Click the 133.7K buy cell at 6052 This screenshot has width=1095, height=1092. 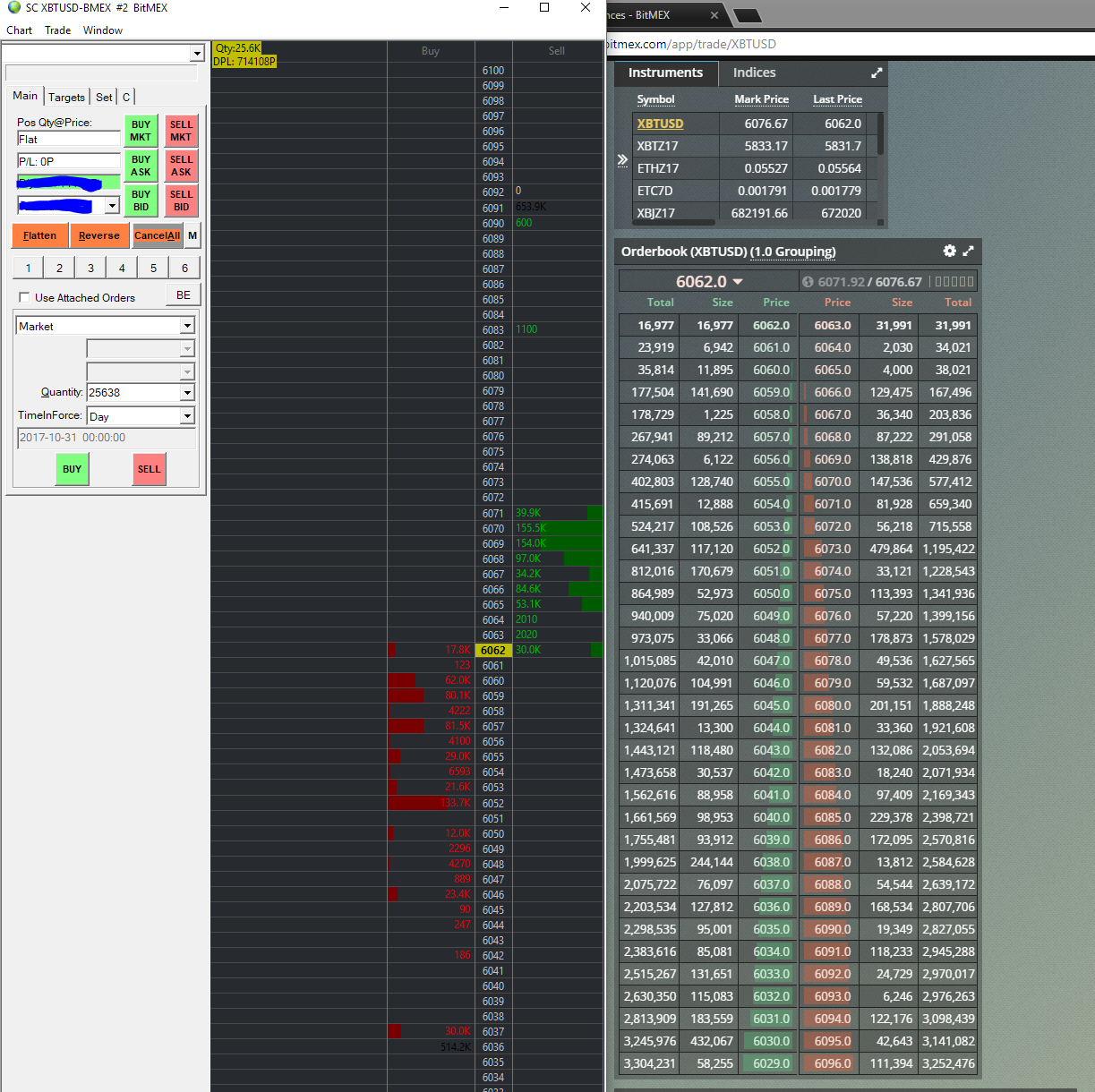[430, 803]
